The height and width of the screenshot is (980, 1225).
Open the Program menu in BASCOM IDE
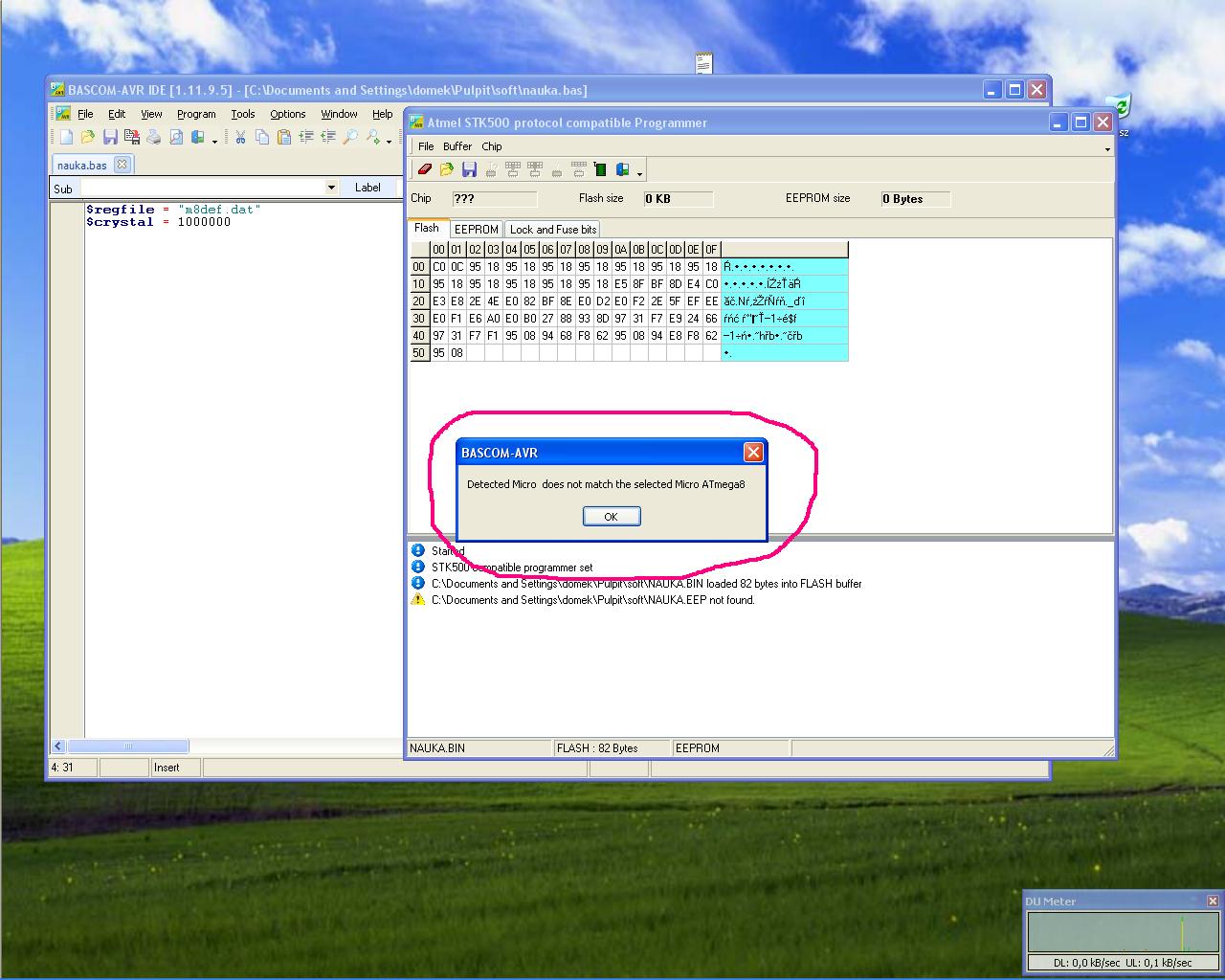point(196,114)
